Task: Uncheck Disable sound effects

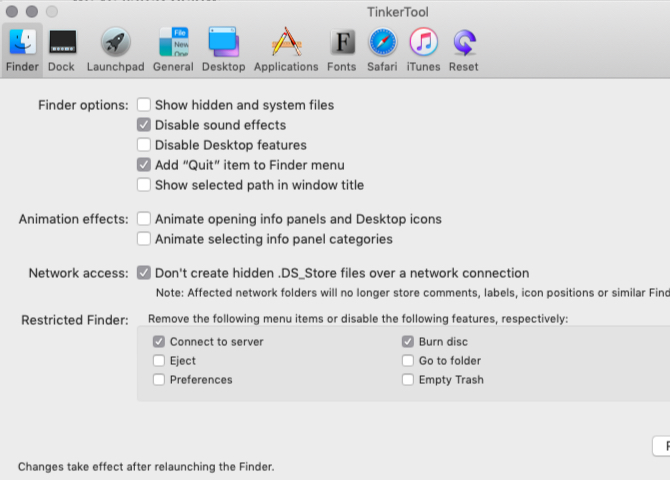Action: pos(144,125)
